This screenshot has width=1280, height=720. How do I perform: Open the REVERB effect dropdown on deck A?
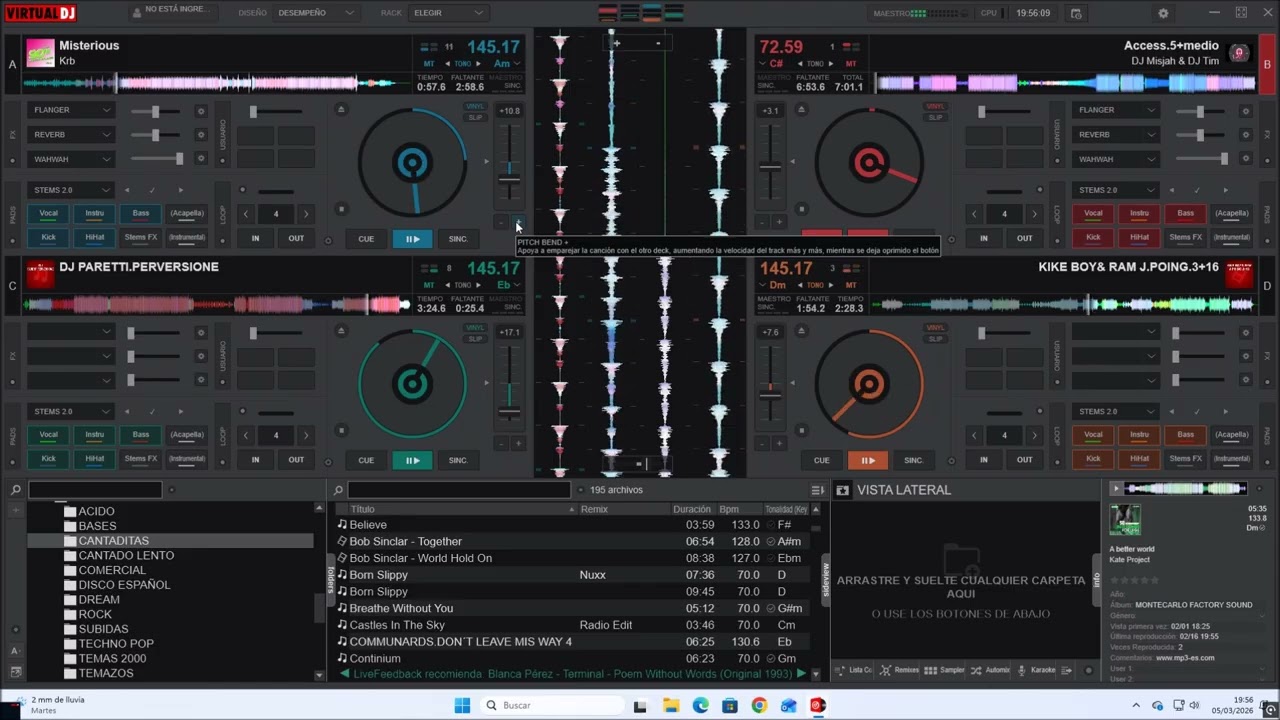pos(71,134)
